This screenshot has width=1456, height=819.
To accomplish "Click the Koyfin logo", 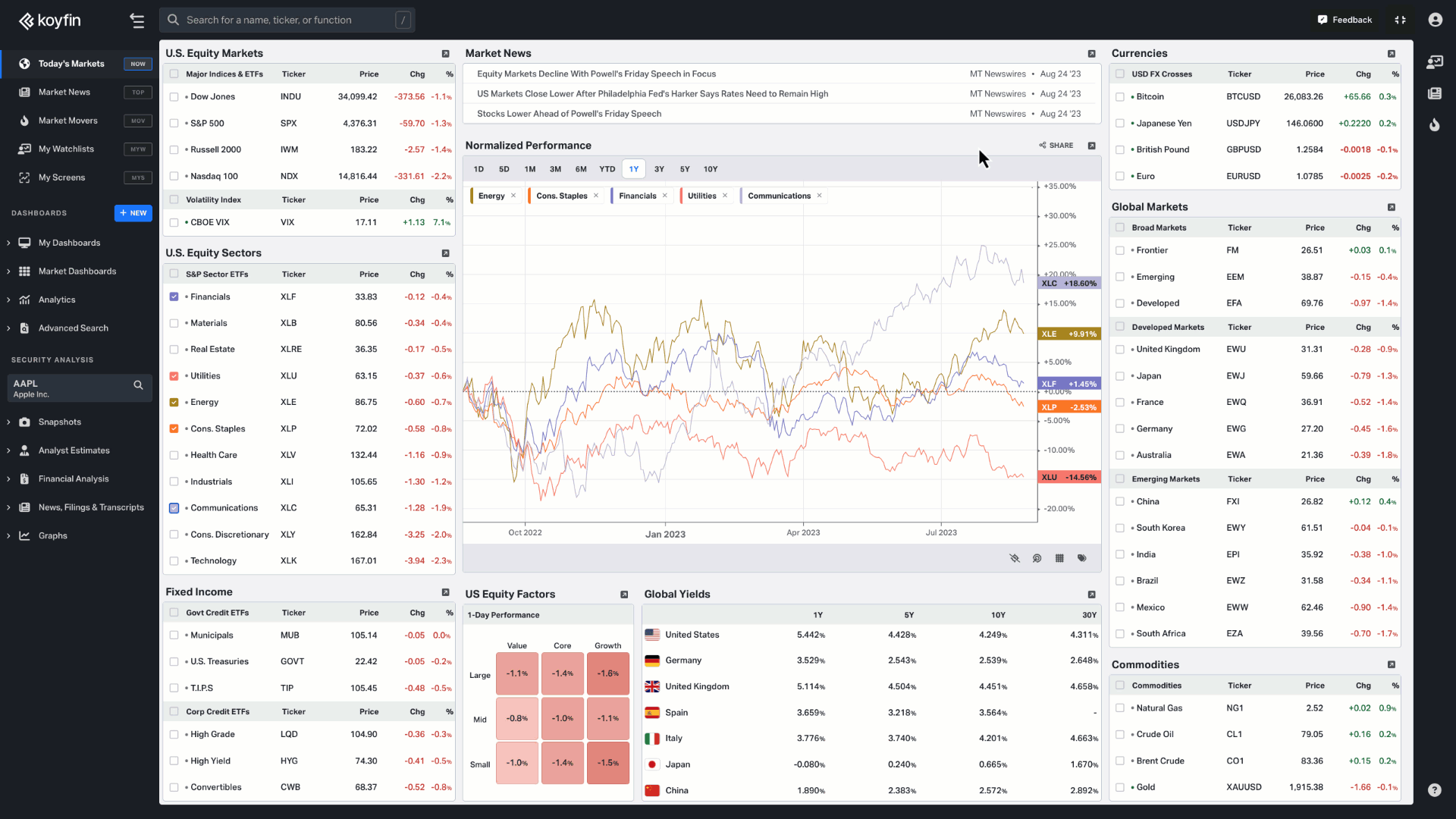I will coord(50,20).
